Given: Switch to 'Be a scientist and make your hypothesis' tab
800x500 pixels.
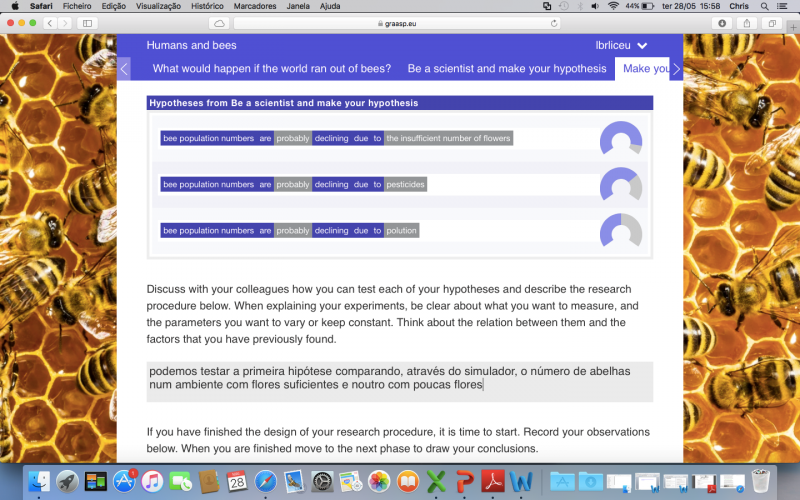Looking at the screenshot, I should pyautogui.click(x=506, y=69).
